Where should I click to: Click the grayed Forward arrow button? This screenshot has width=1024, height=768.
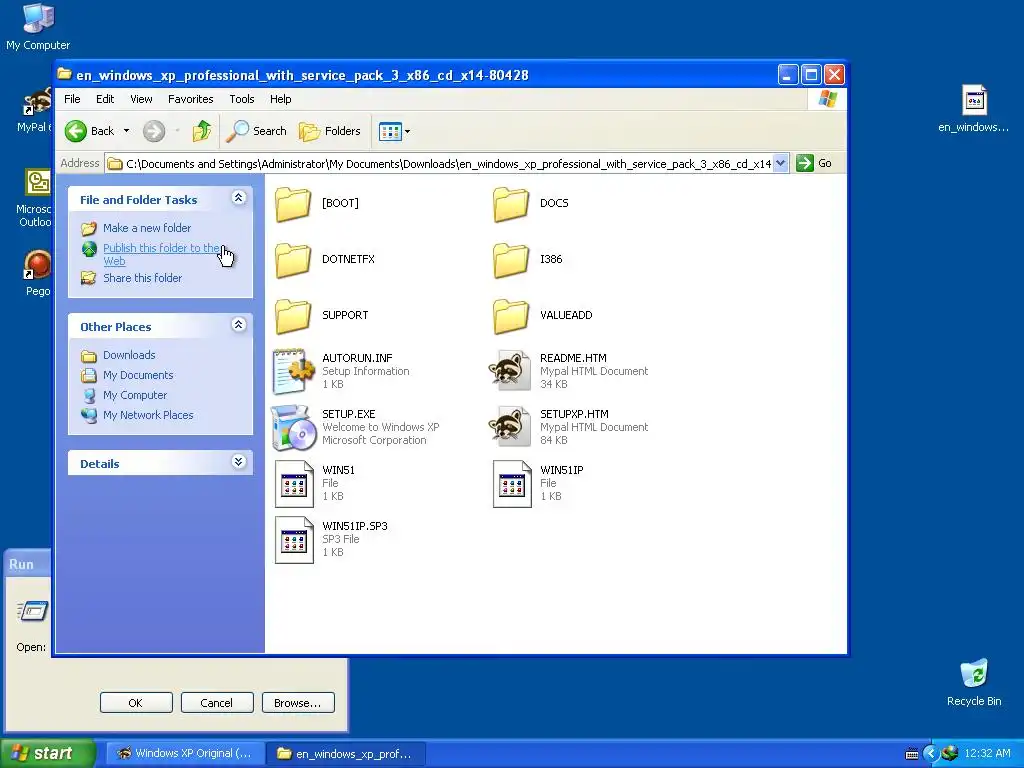tap(154, 131)
